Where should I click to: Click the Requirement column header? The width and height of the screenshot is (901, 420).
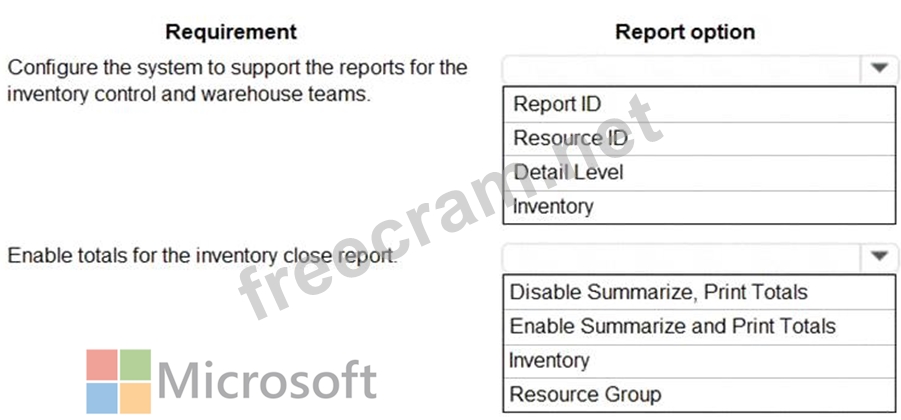[231, 32]
